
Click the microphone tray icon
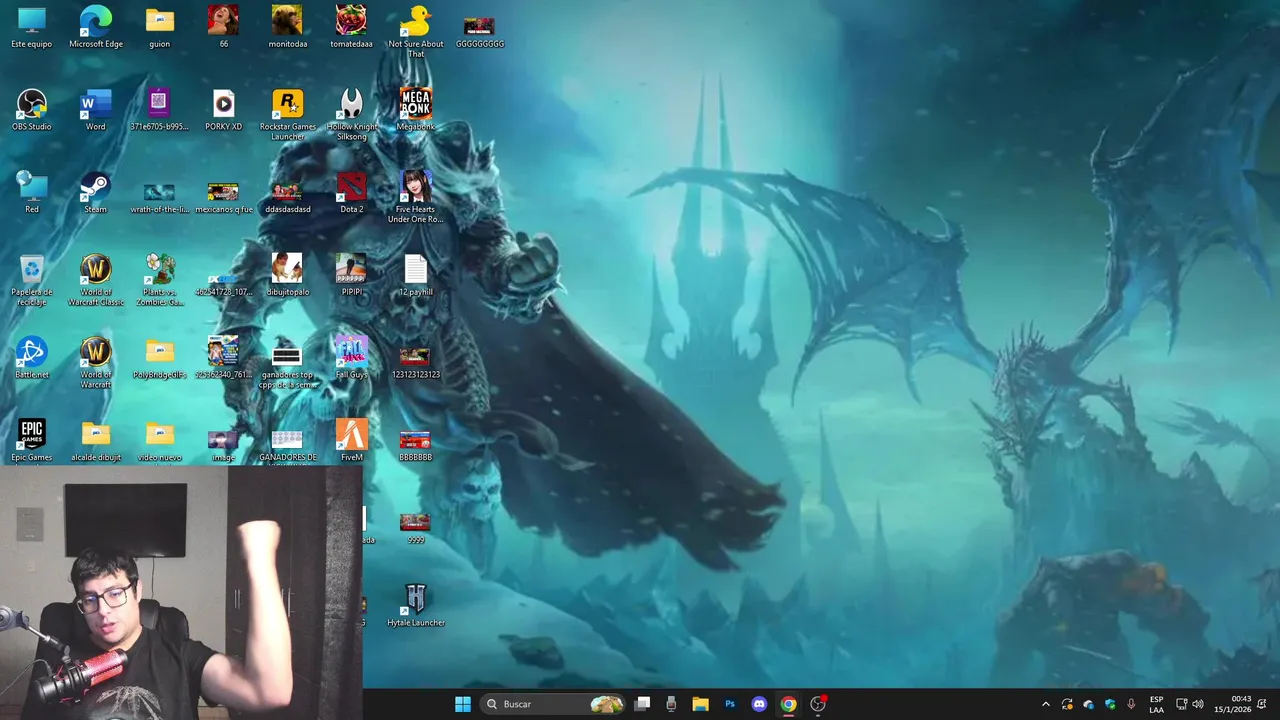(1131, 704)
